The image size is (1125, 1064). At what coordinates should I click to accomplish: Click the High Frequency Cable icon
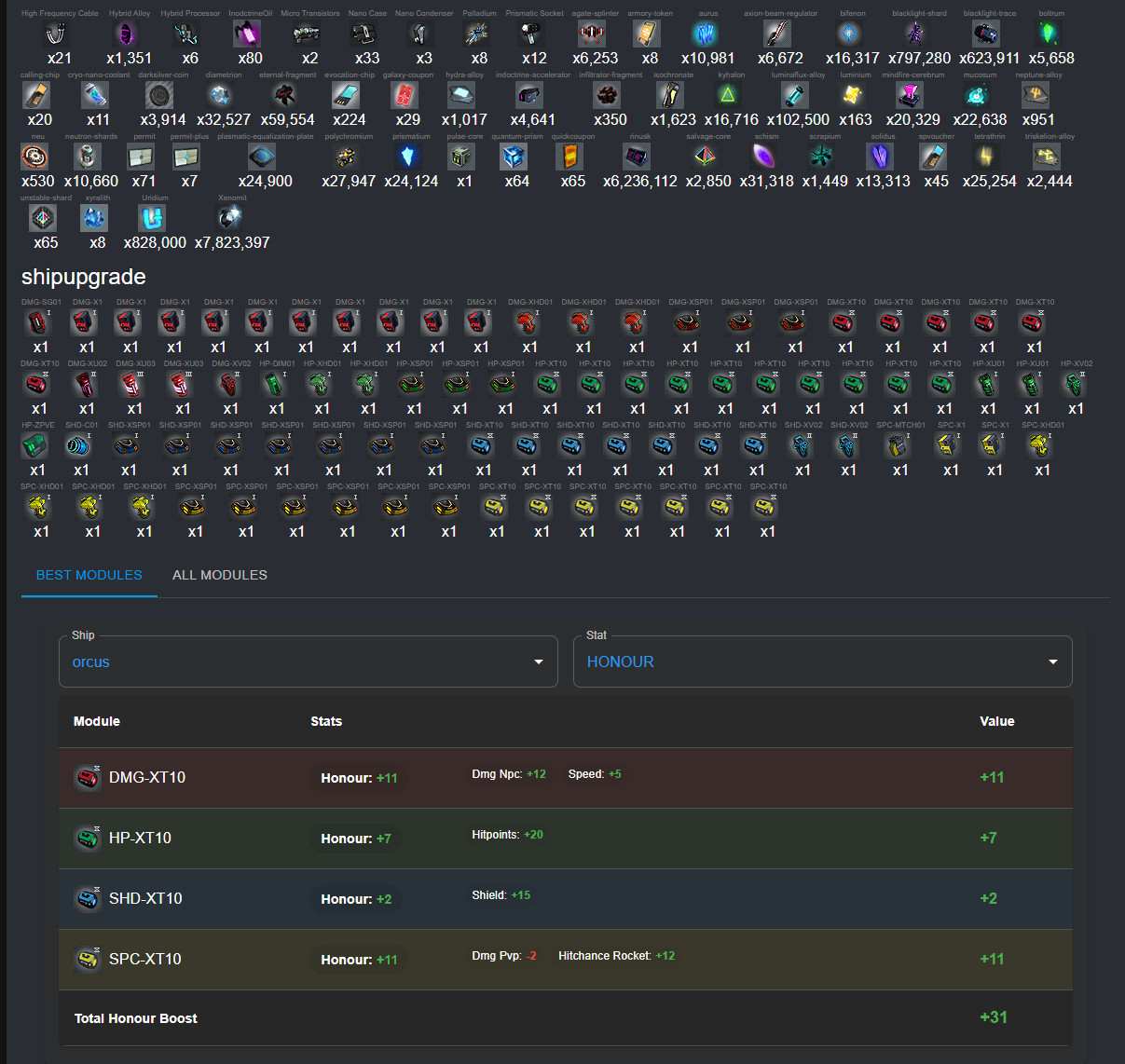(x=57, y=34)
